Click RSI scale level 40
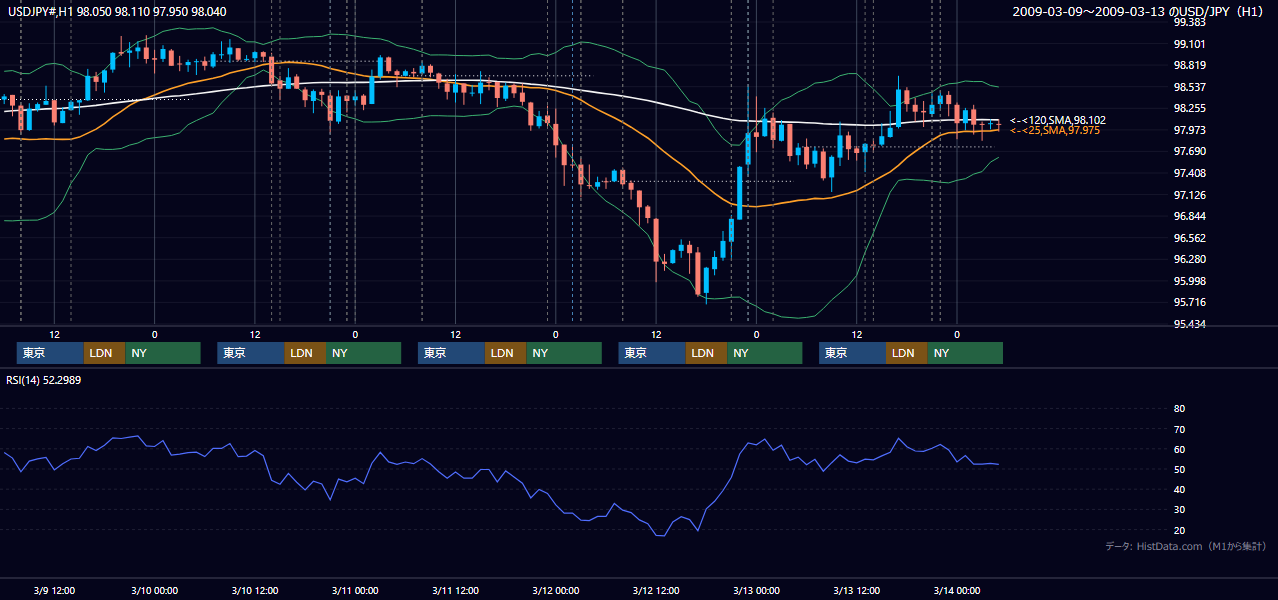 [1179, 489]
